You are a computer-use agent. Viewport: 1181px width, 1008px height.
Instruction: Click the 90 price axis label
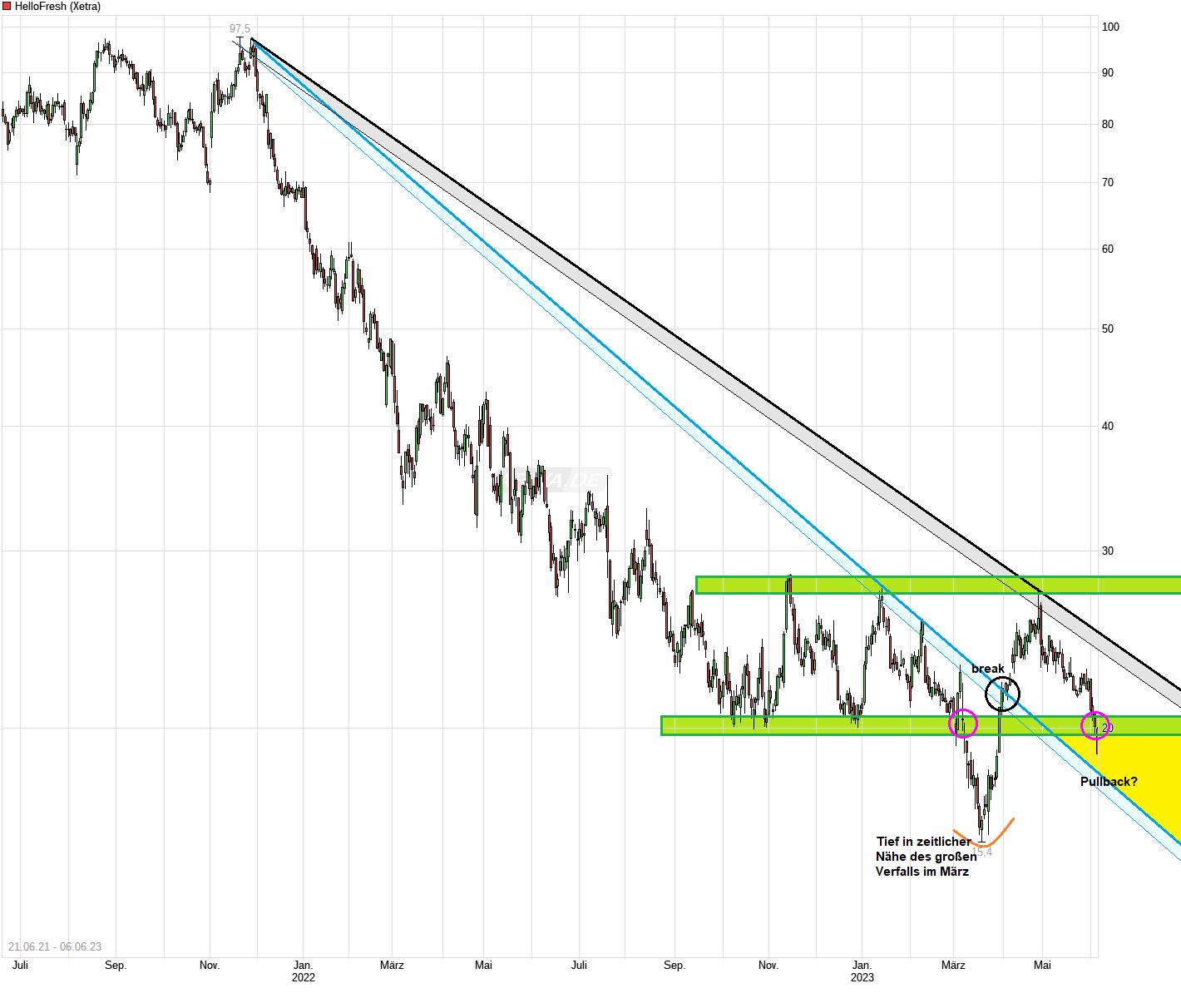click(x=1108, y=72)
